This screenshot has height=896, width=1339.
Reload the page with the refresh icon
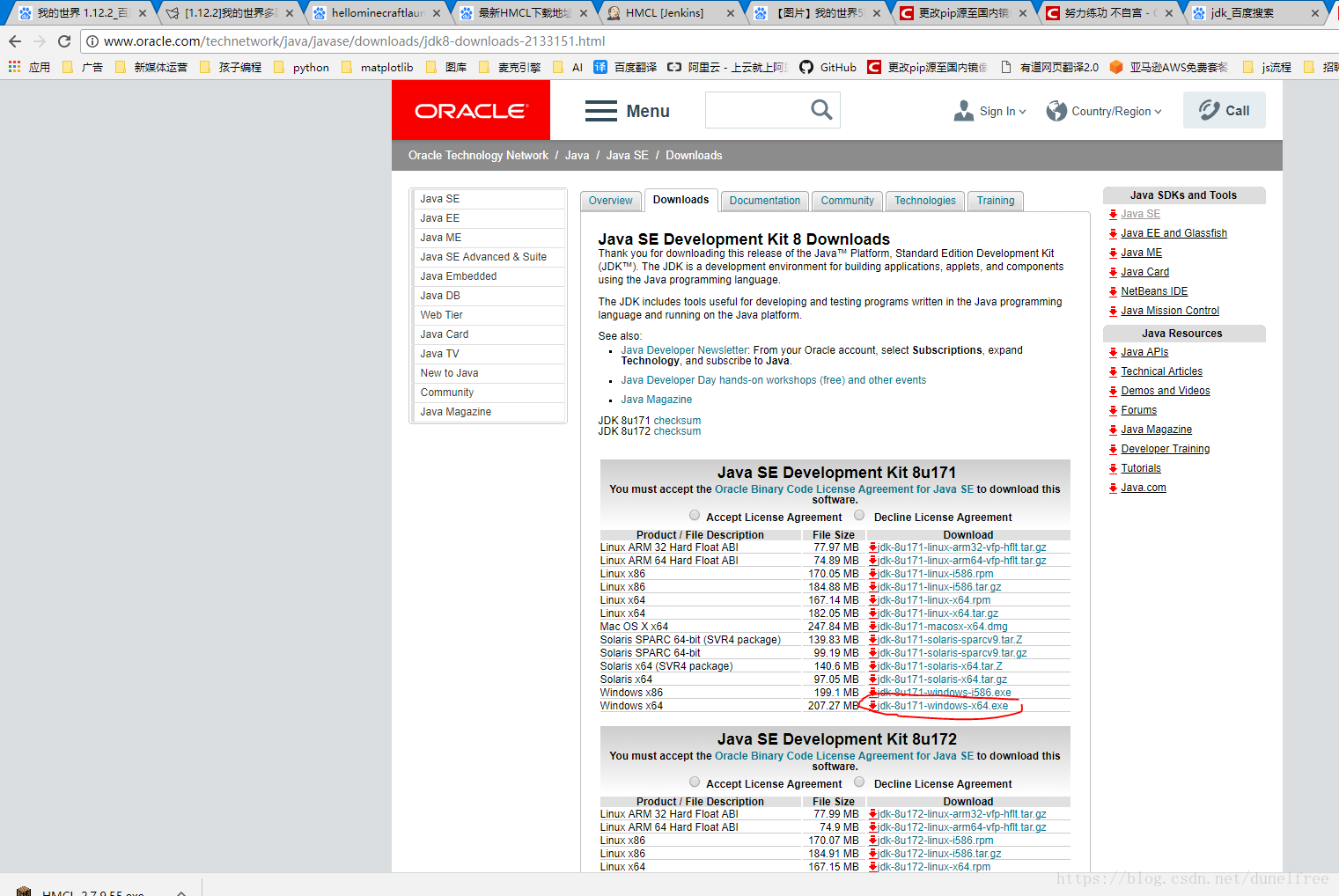[x=64, y=41]
